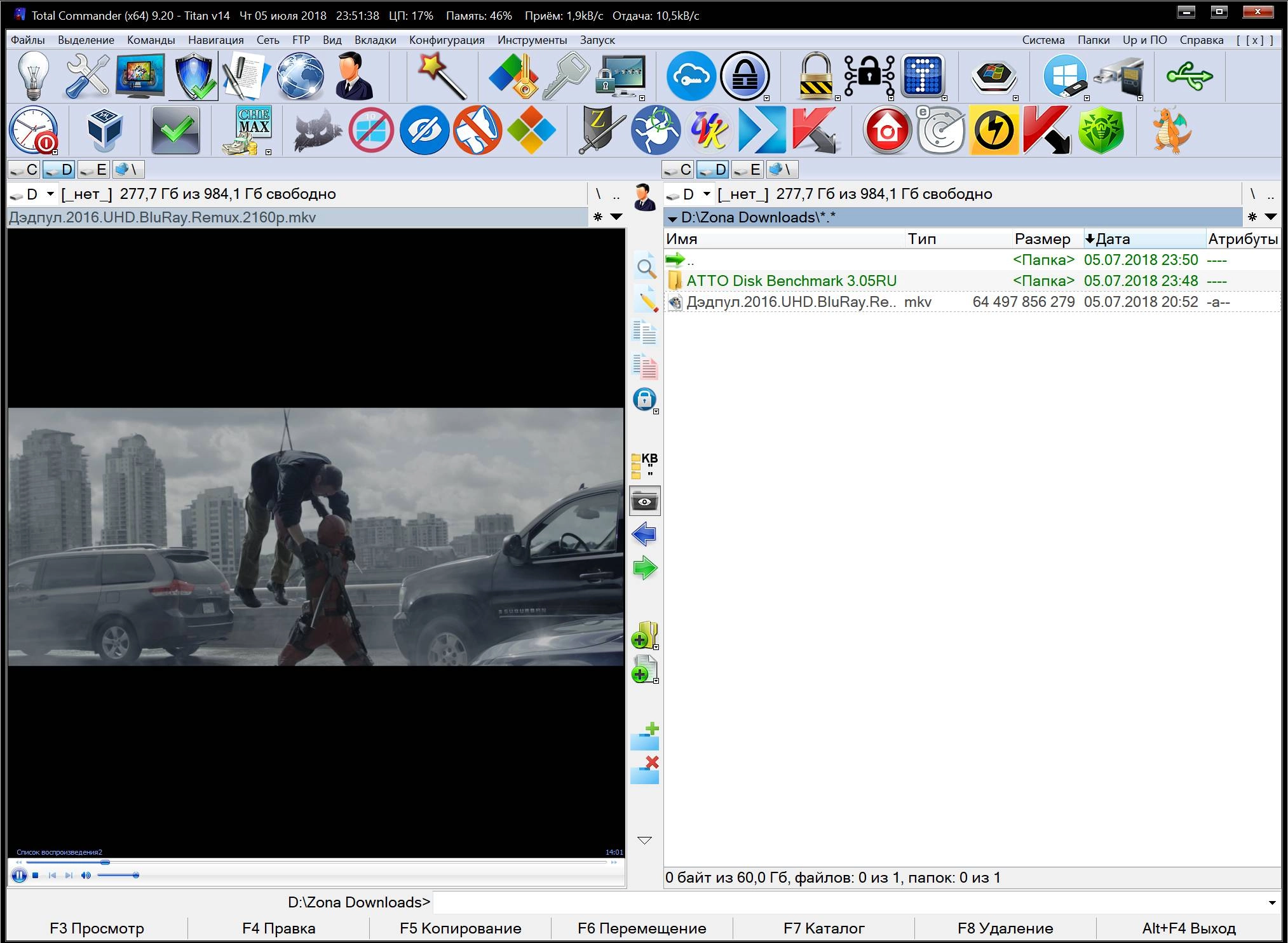Screen dimensions: 1288x943
Task: Open the wrench and screwdriver tools icon
Action: coord(87,76)
